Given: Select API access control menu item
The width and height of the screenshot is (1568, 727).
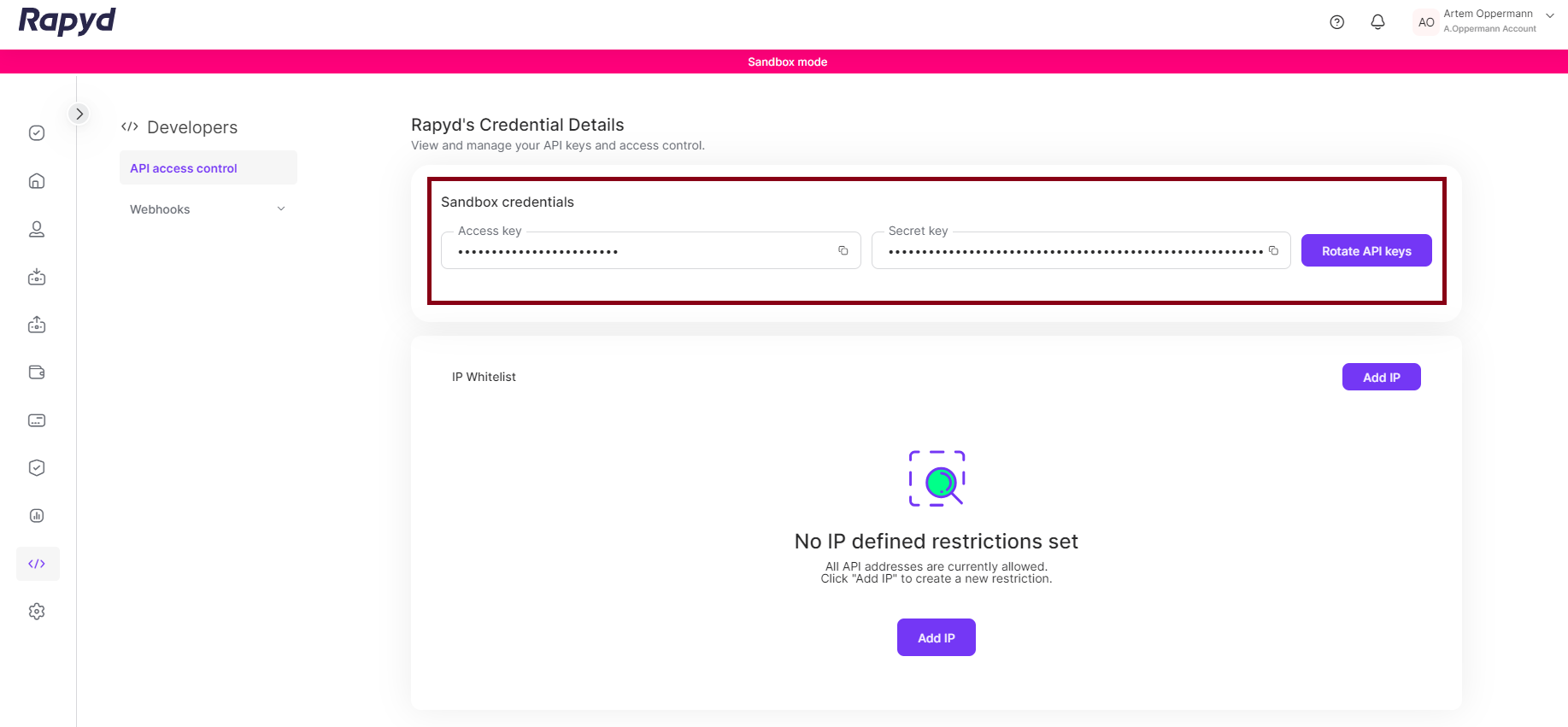Looking at the screenshot, I should (184, 168).
